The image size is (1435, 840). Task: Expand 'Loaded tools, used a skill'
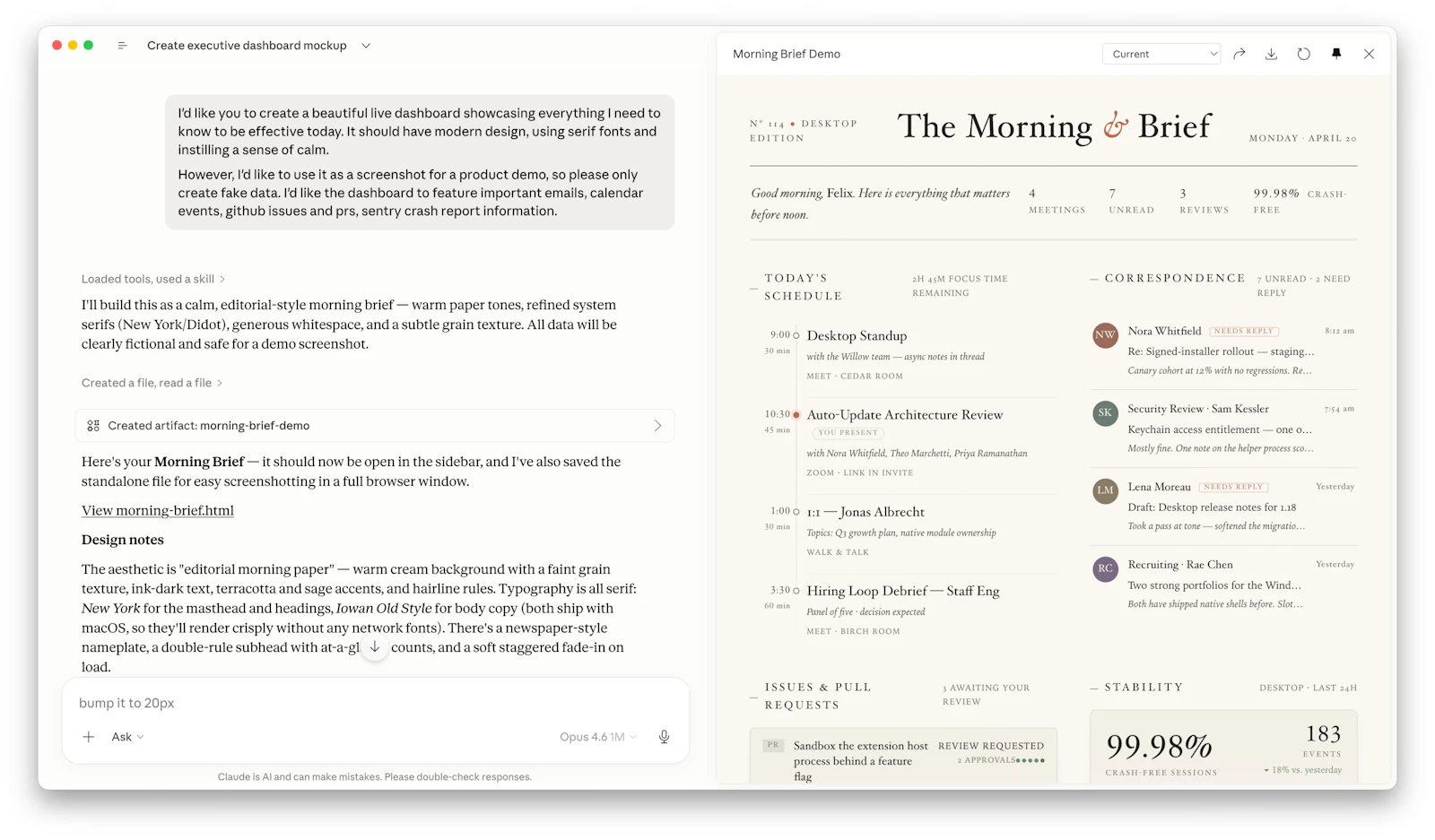click(152, 279)
